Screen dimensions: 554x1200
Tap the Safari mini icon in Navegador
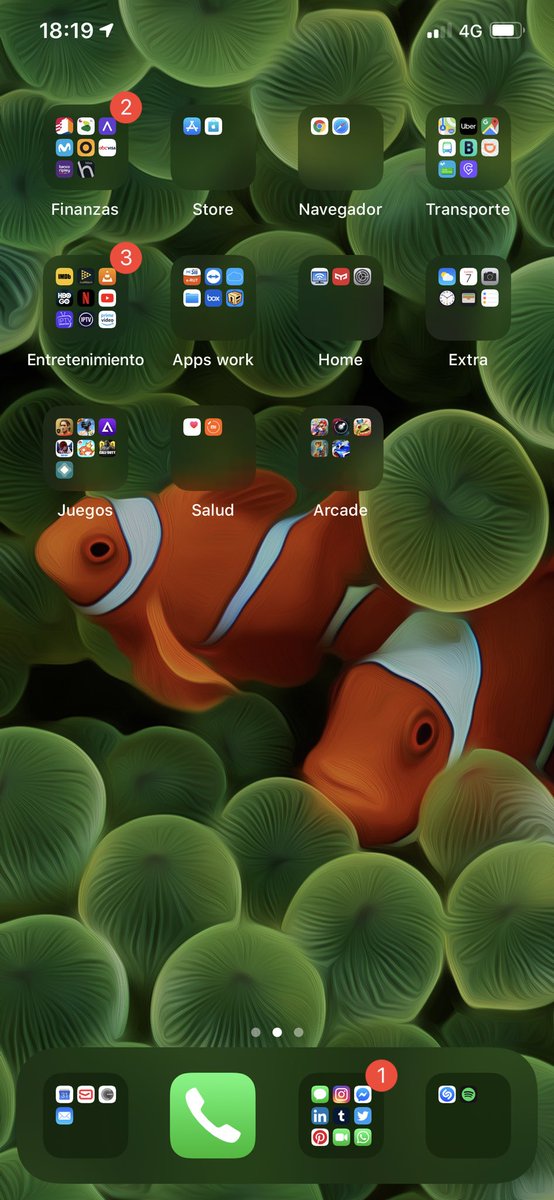click(341, 127)
